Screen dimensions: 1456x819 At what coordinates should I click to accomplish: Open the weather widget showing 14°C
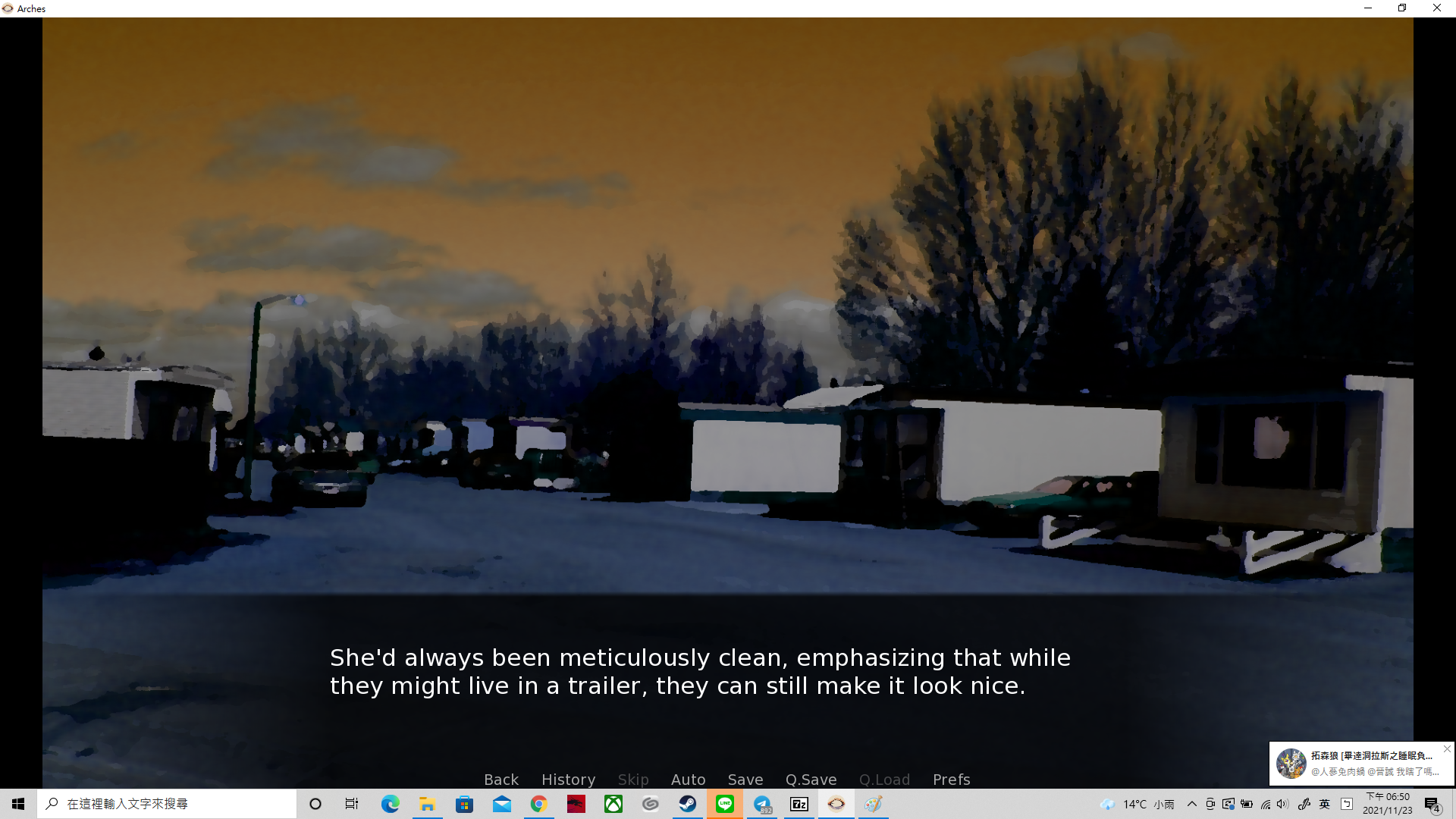1137,804
